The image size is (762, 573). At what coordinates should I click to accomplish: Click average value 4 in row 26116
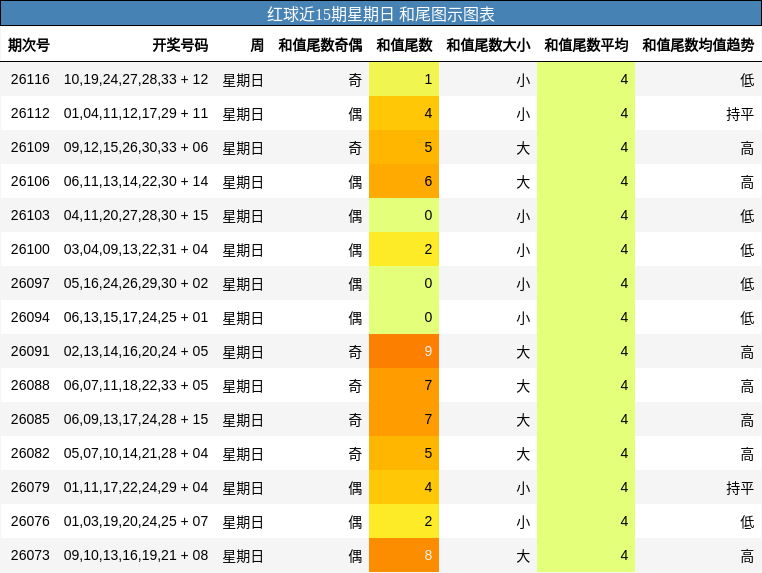[586, 79]
